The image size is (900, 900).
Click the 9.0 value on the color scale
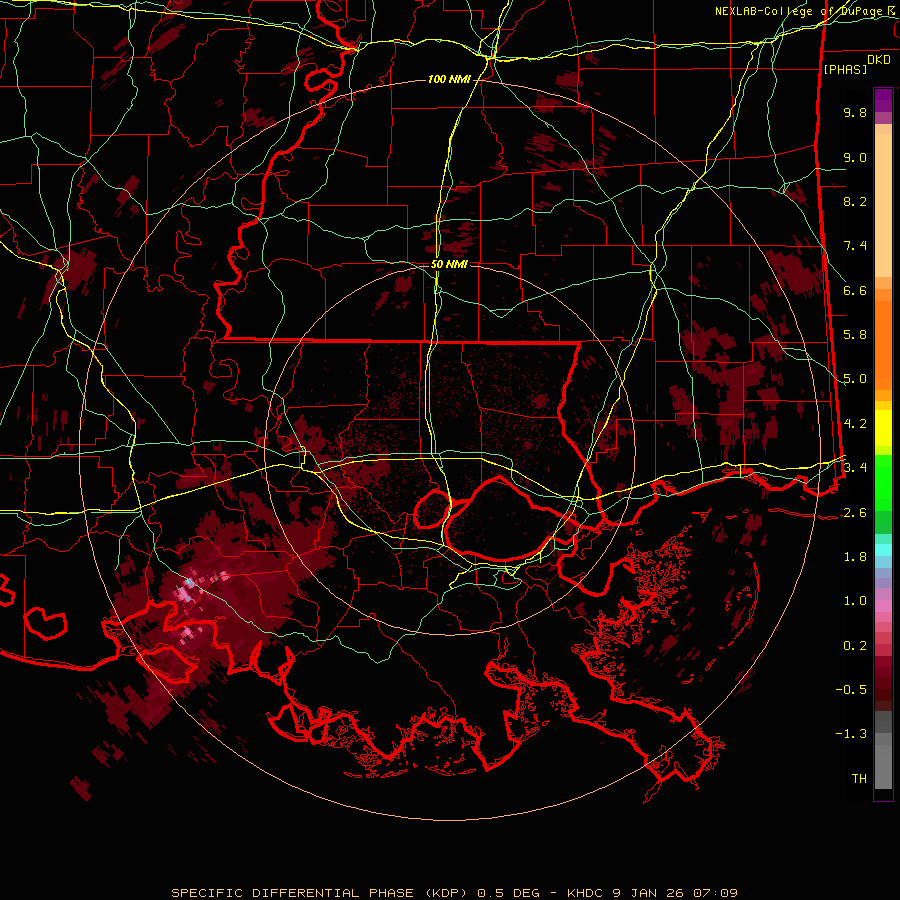click(x=855, y=157)
